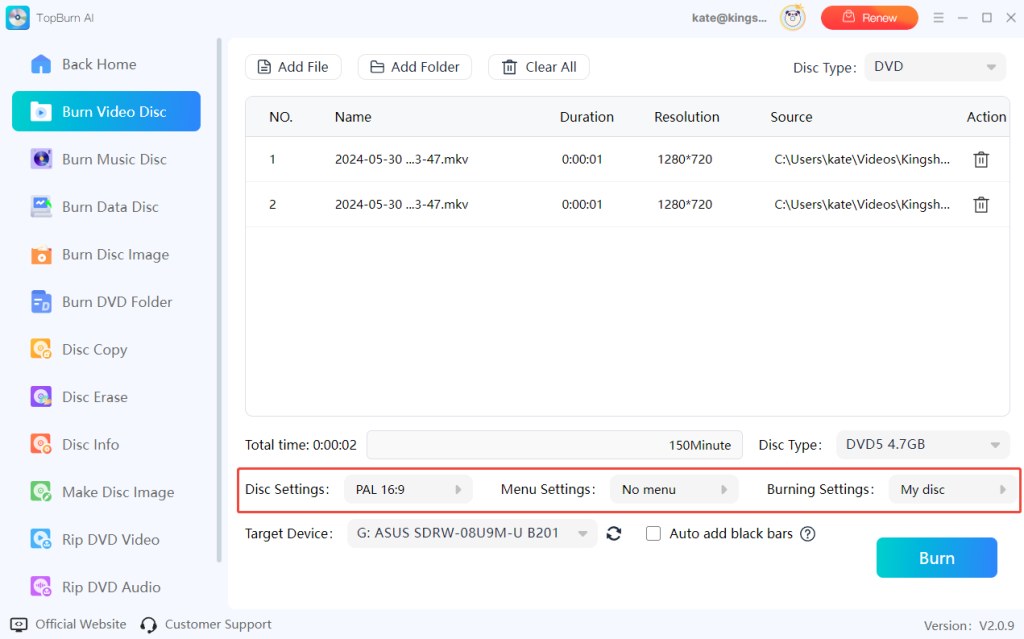Switch to the Burn Video Disc tab

click(x=106, y=111)
